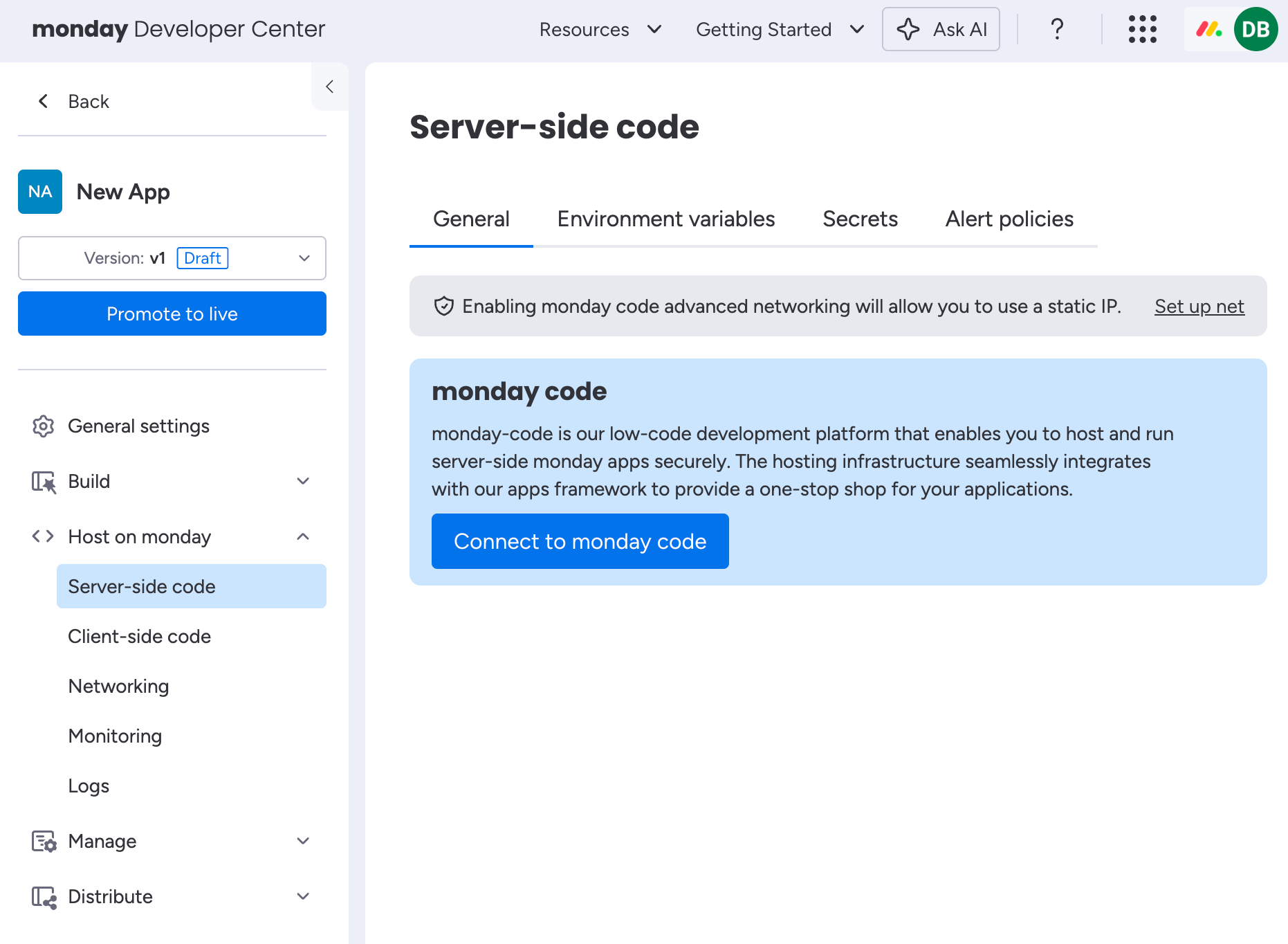The image size is (1288, 944).
Task: Open the Getting Started dropdown menu
Action: tap(780, 29)
